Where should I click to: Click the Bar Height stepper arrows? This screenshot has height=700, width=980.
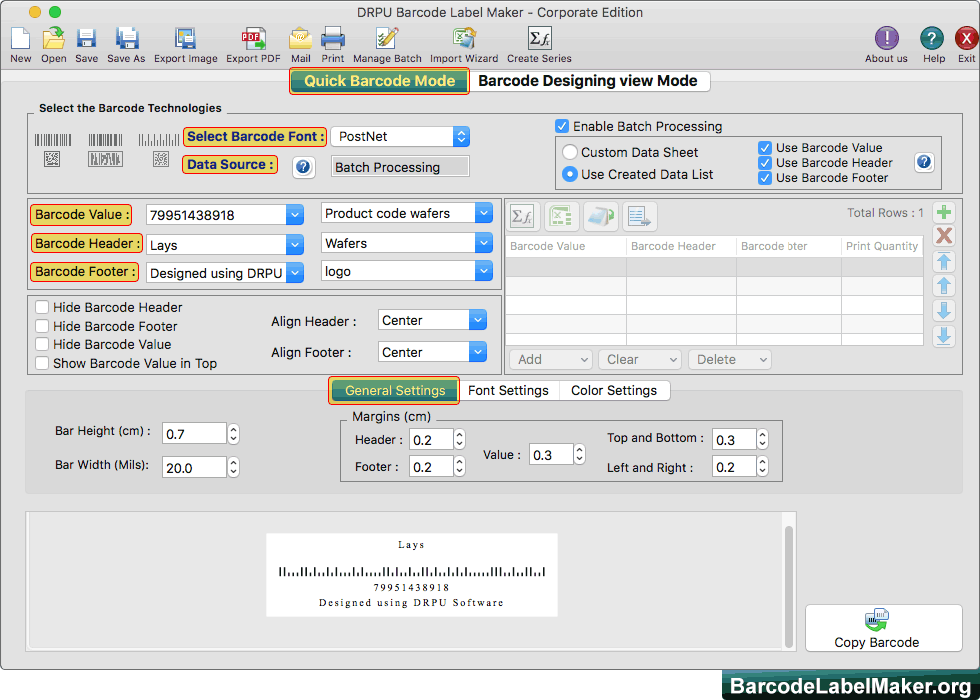tap(233, 434)
